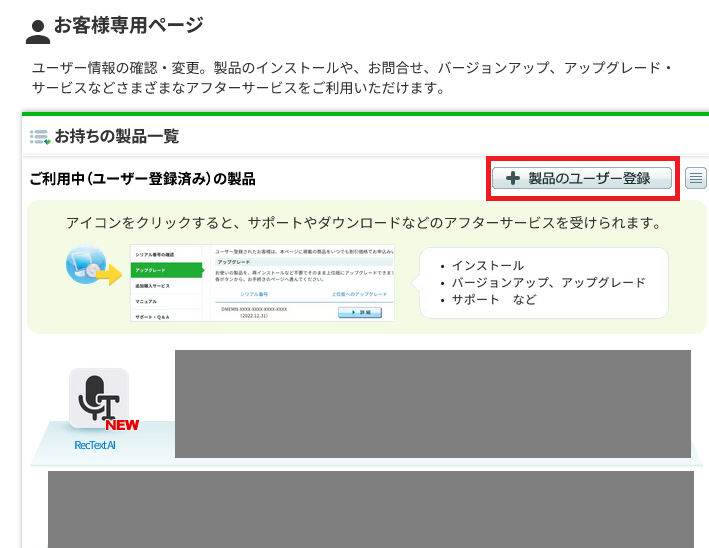Click the list icon beside お持ちの製品一覧
Screen dimensions: 709x548
pos(40,136)
